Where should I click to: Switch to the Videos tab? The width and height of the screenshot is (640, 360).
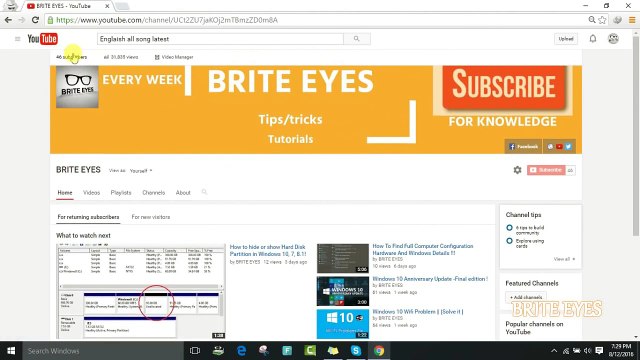click(91, 193)
